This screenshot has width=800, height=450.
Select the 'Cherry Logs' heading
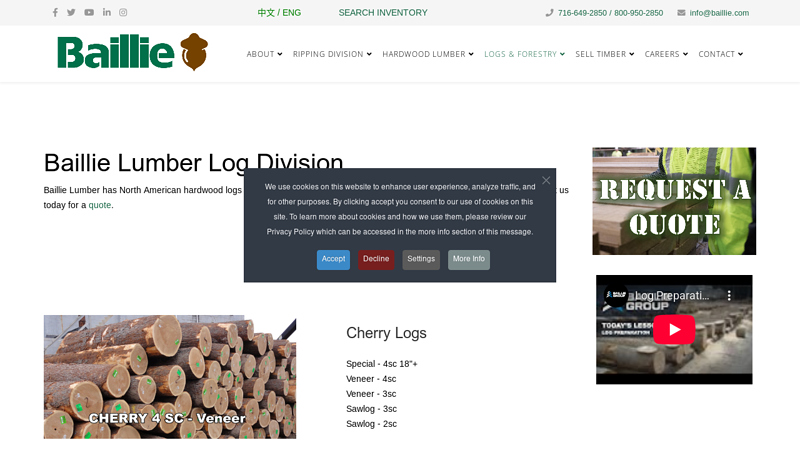coord(386,333)
